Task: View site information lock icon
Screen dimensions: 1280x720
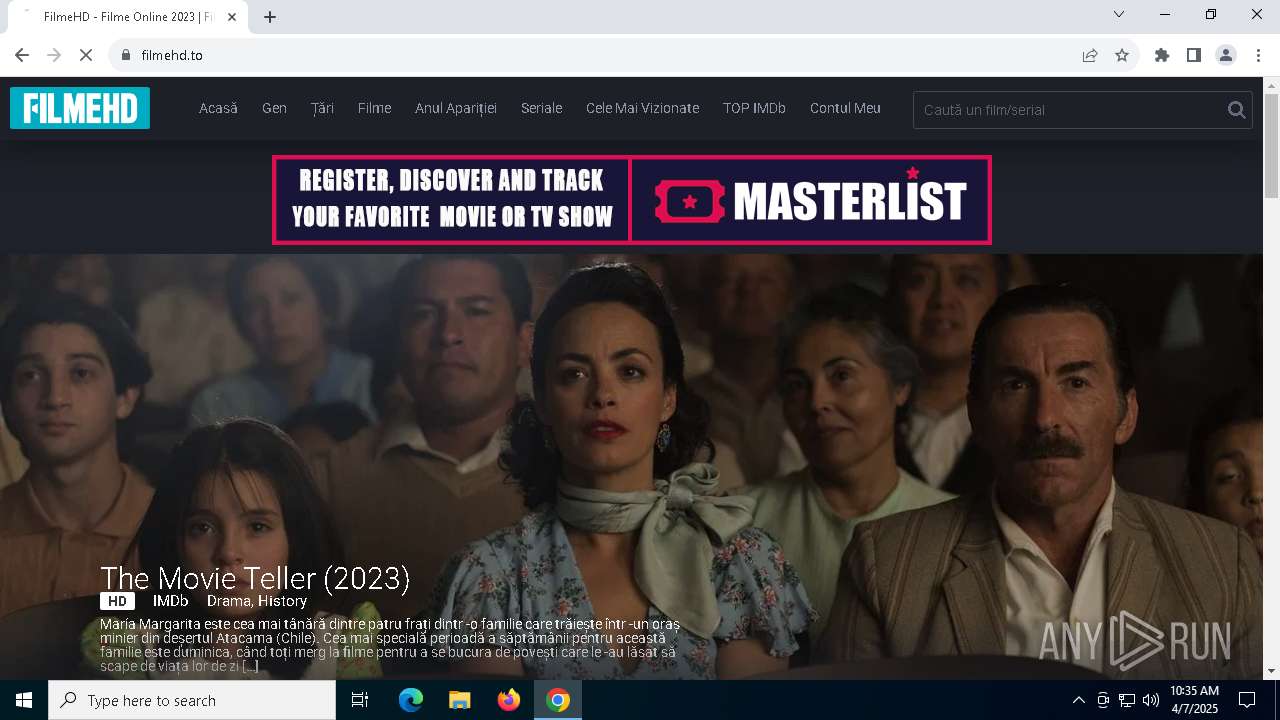Action: tap(125, 55)
